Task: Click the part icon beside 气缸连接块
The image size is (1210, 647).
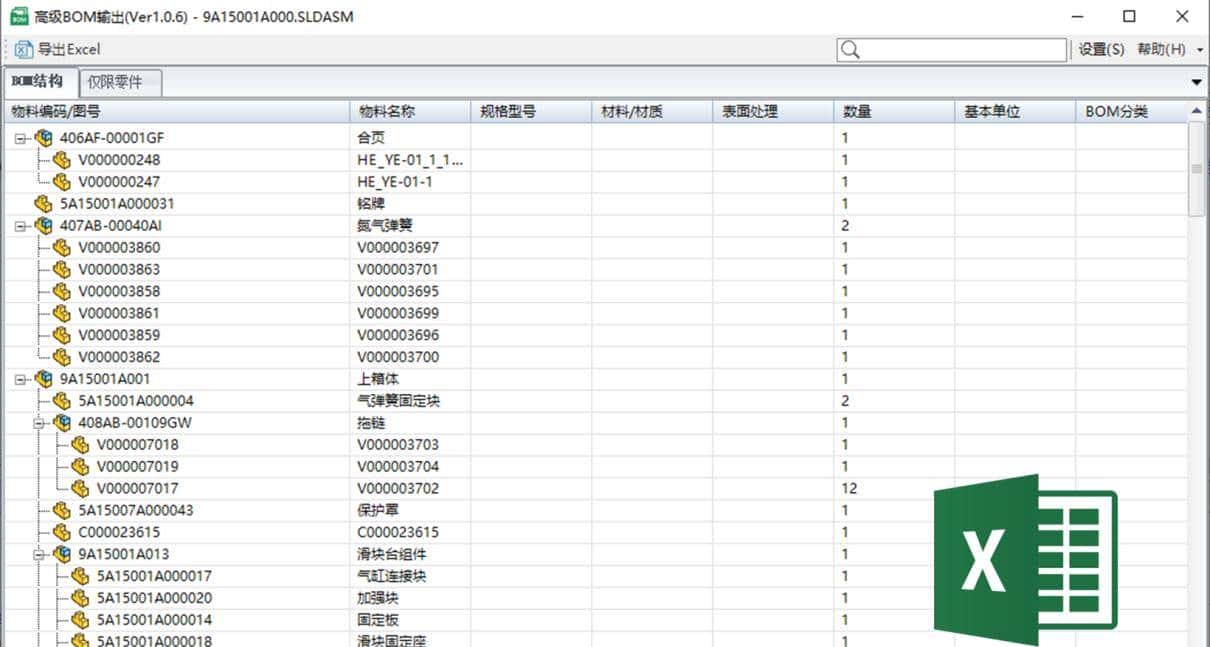Action: pyautogui.click(x=78, y=576)
